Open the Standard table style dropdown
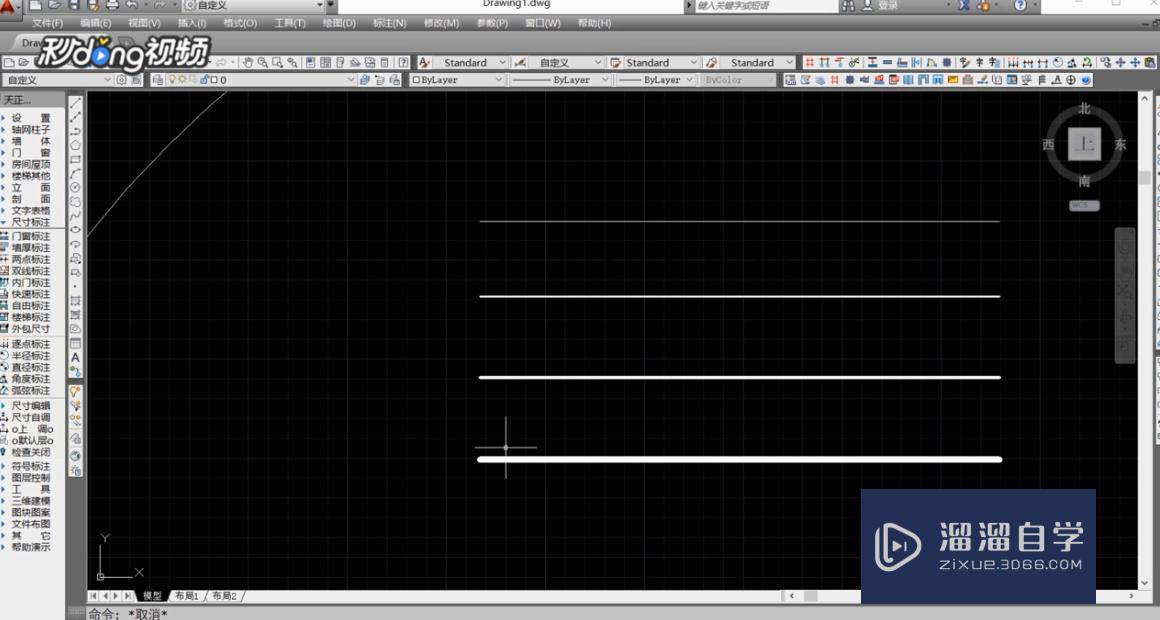This screenshot has height=620, width=1160. click(x=661, y=63)
